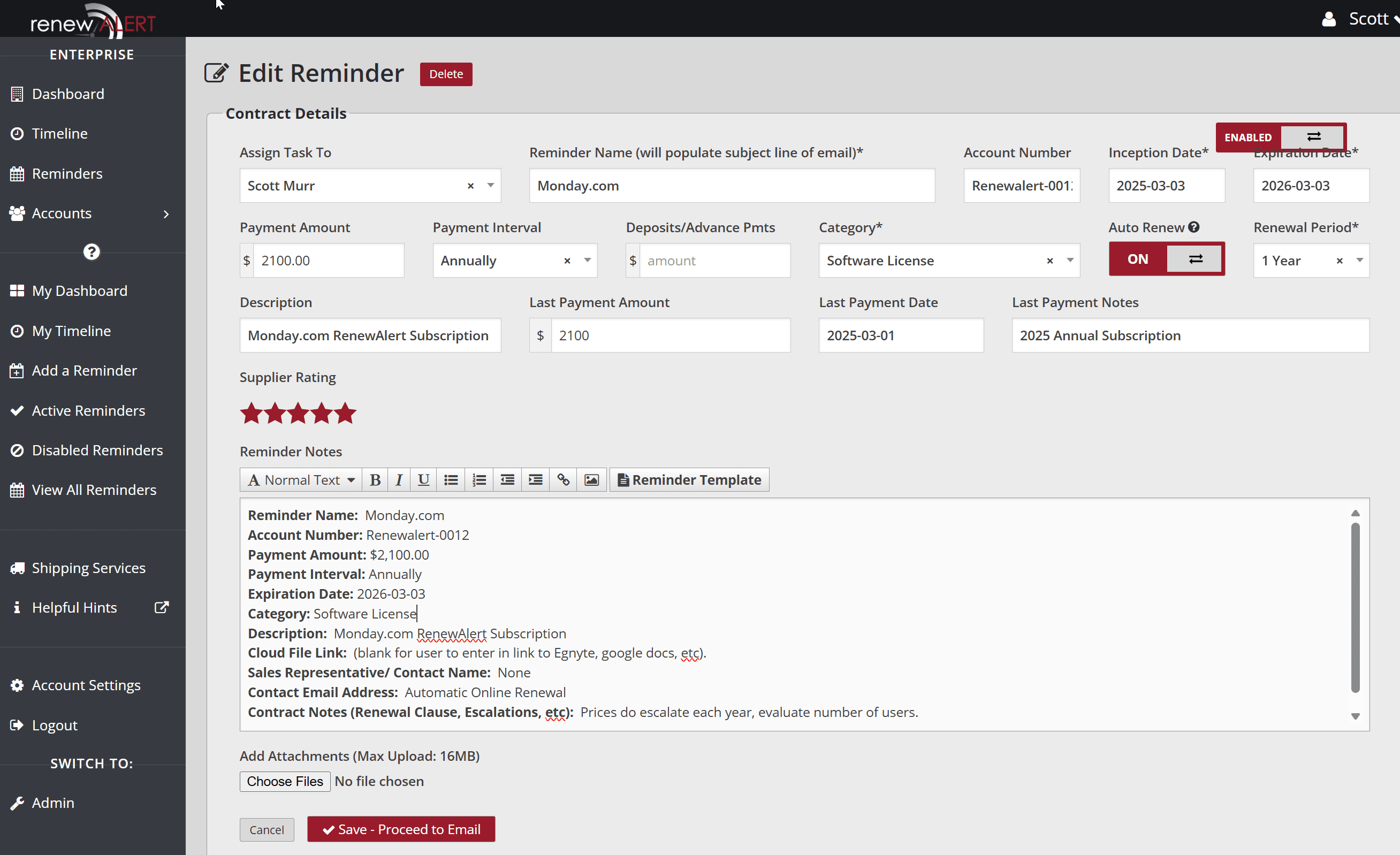Click the sidebar help question mark icon

(92, 251)
